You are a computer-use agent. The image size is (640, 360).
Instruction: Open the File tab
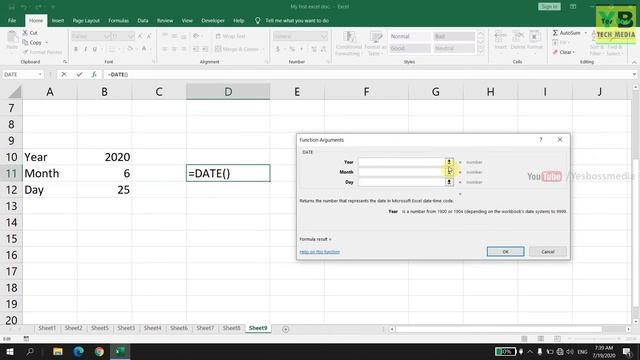12,20
